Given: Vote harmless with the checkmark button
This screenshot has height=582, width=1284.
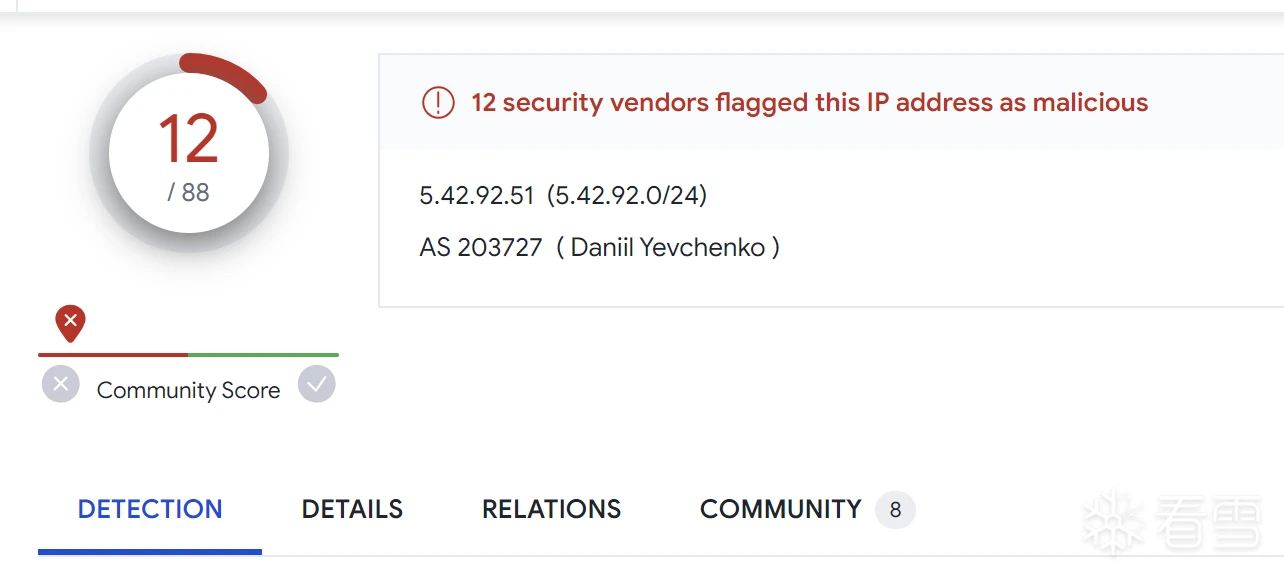Looking at the screenshot, I should pos(317,384).
